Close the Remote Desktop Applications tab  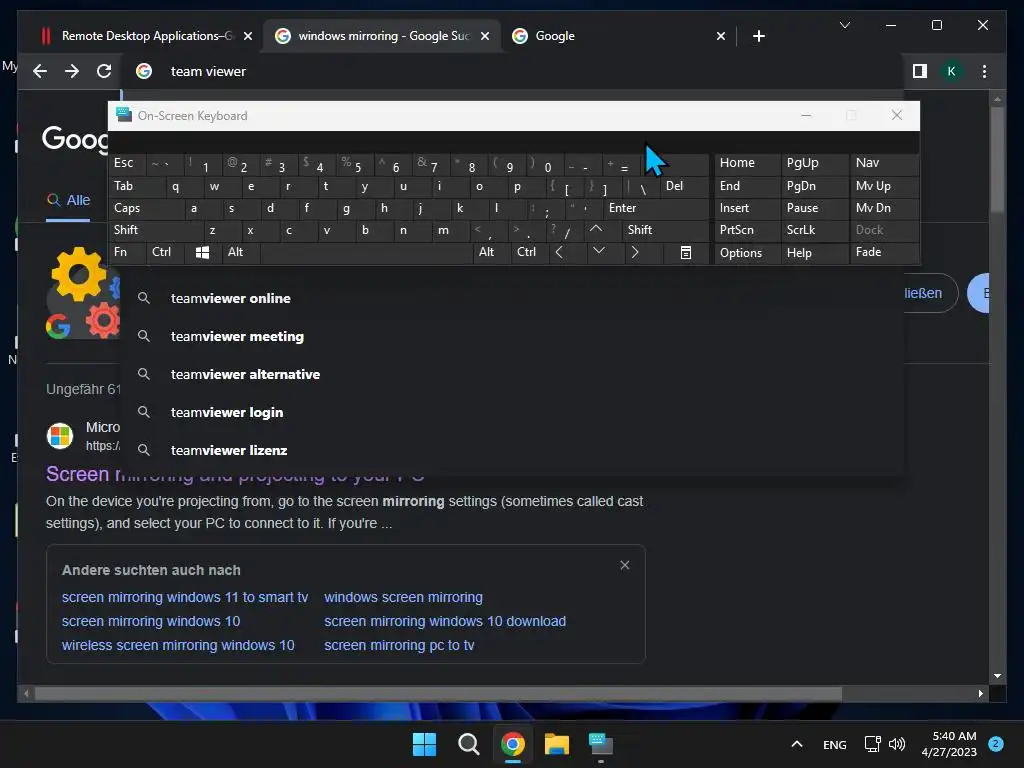pyautogui.click(x=248, y=36)
